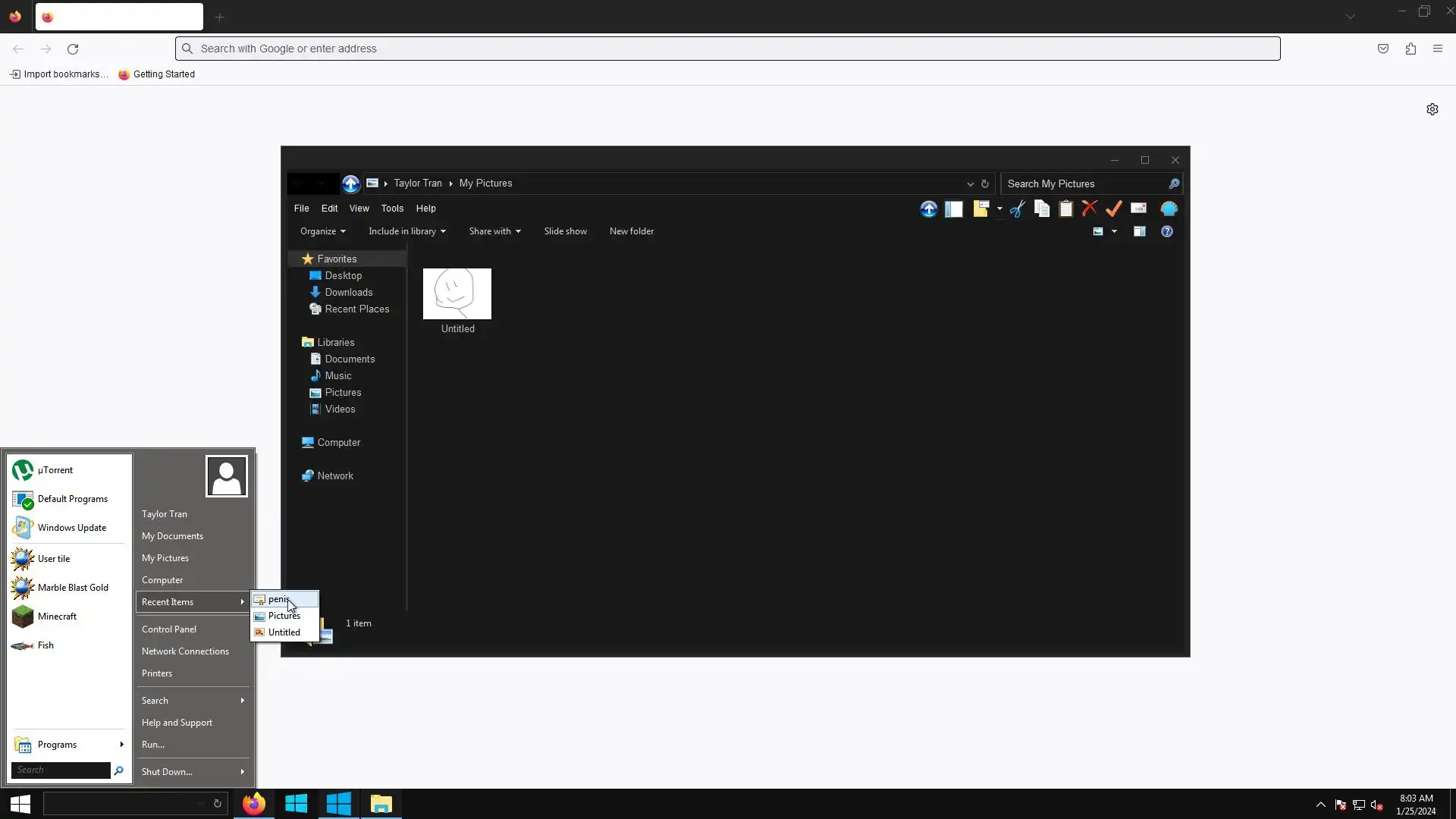The width and height of the screenshot is (1456, 819).
Task: Open the Tools menu
Action: click(392, 208)
